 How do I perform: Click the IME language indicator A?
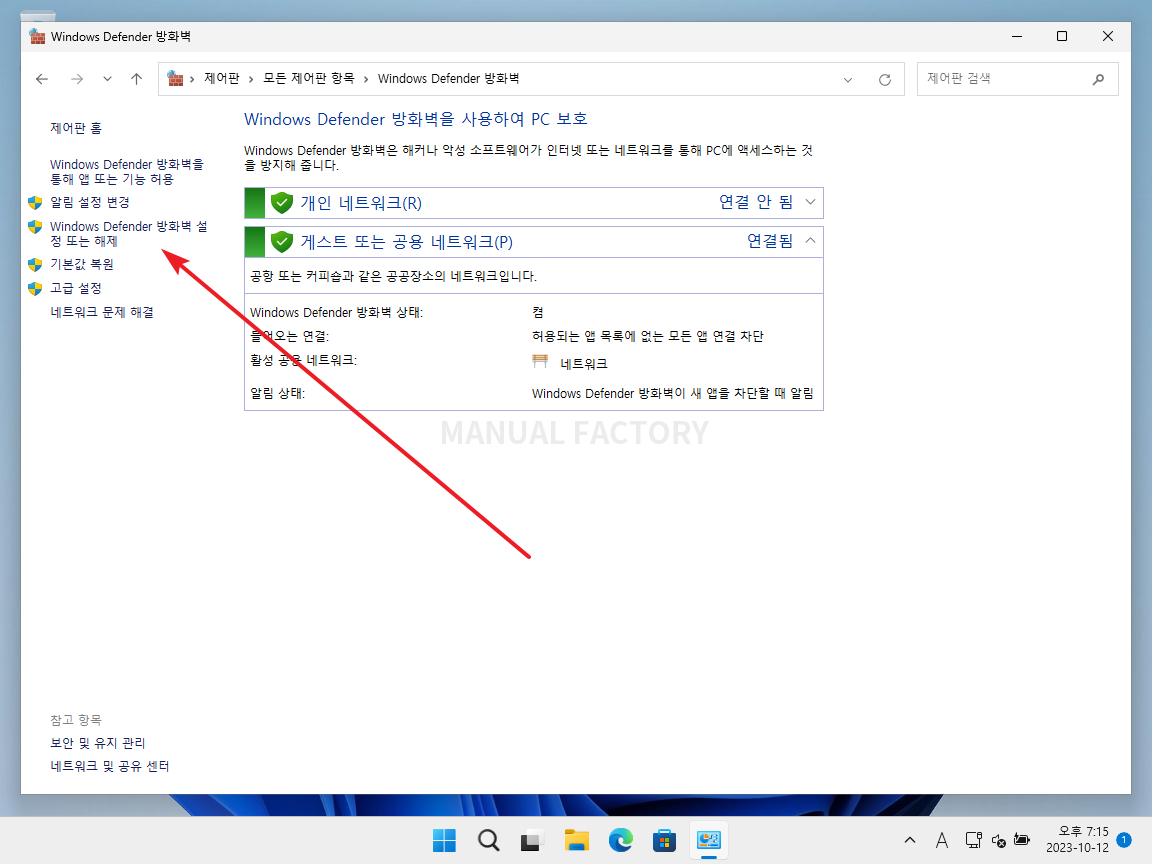coord(942,840)
